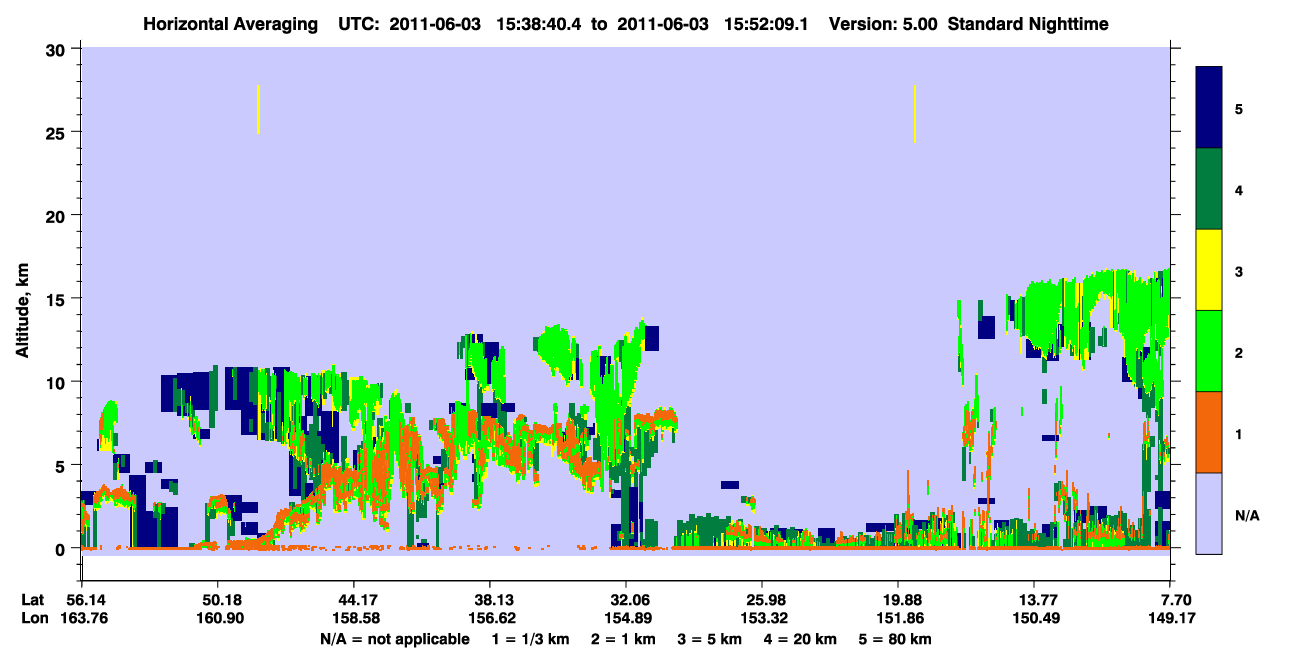Click the y-axis tick label '20'
Viewport: 1300px width, 667px height.
click(x=58, y=215)
